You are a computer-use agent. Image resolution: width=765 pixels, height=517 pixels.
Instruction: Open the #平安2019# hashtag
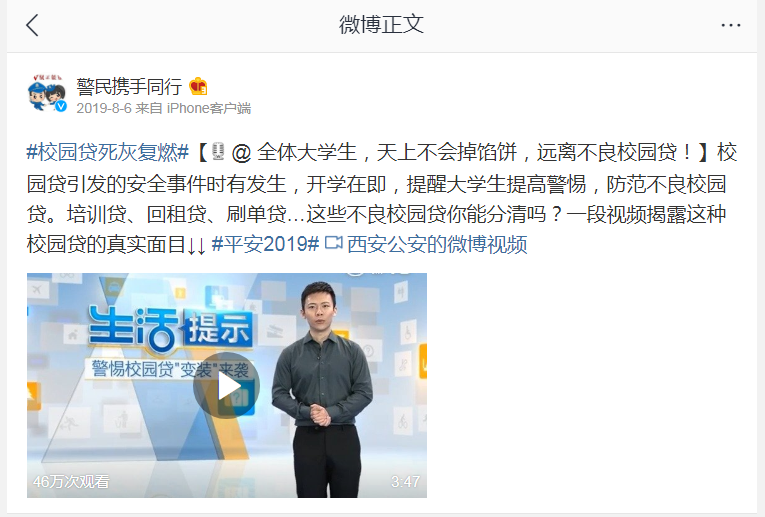coord(265,244)
